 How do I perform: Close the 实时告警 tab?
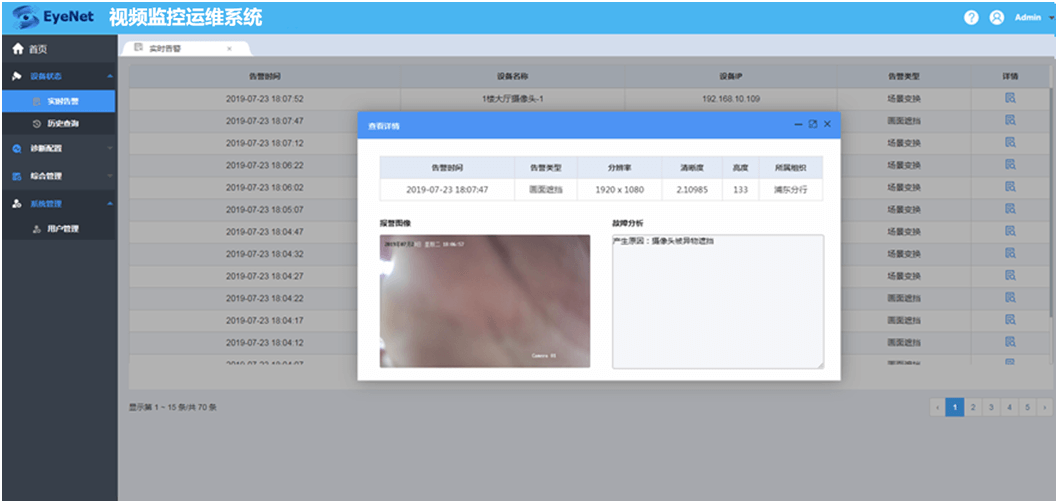[229, 48]
